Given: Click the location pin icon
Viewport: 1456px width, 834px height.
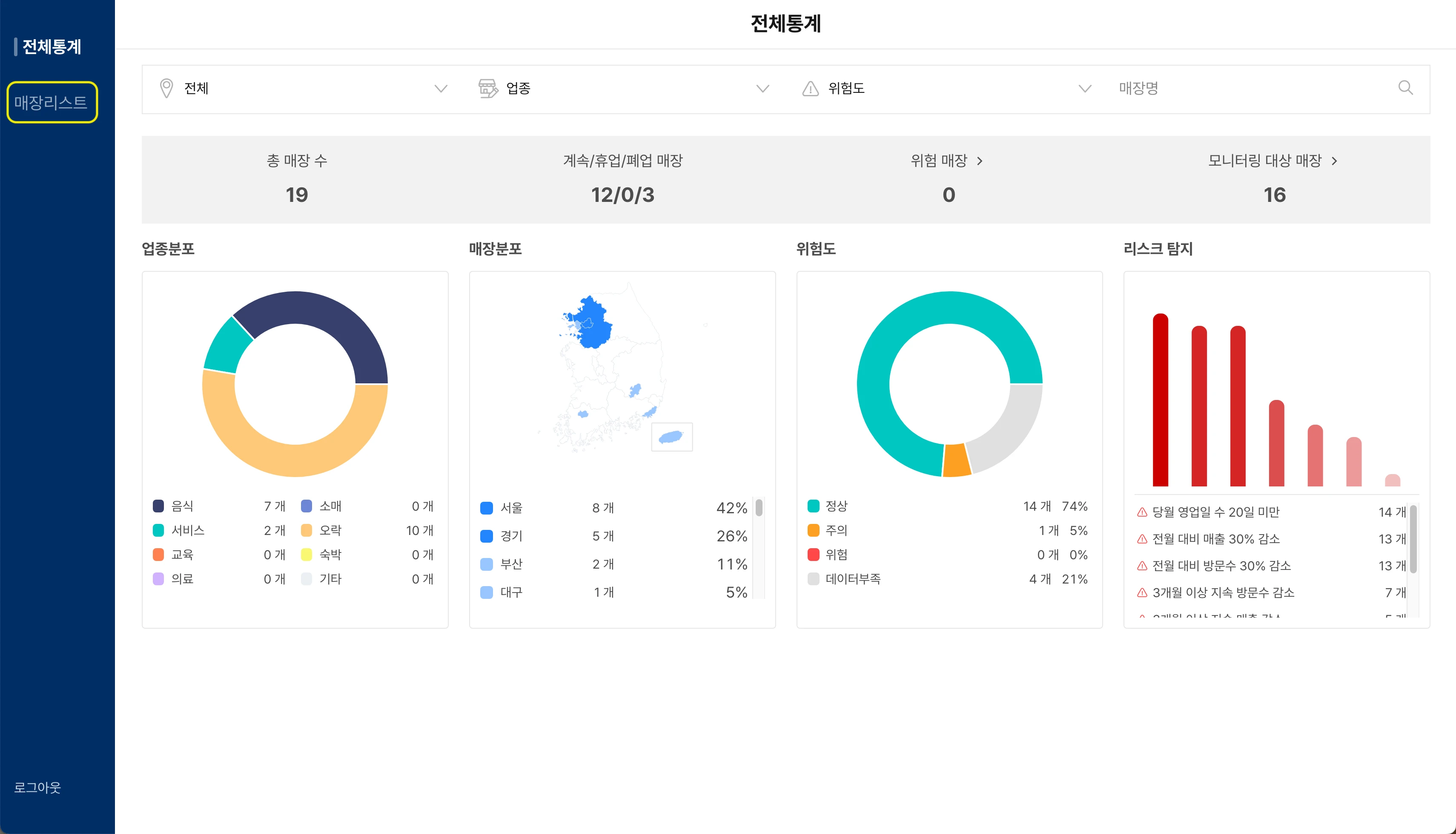Looking at the screenshot, I should pos(166,88).
